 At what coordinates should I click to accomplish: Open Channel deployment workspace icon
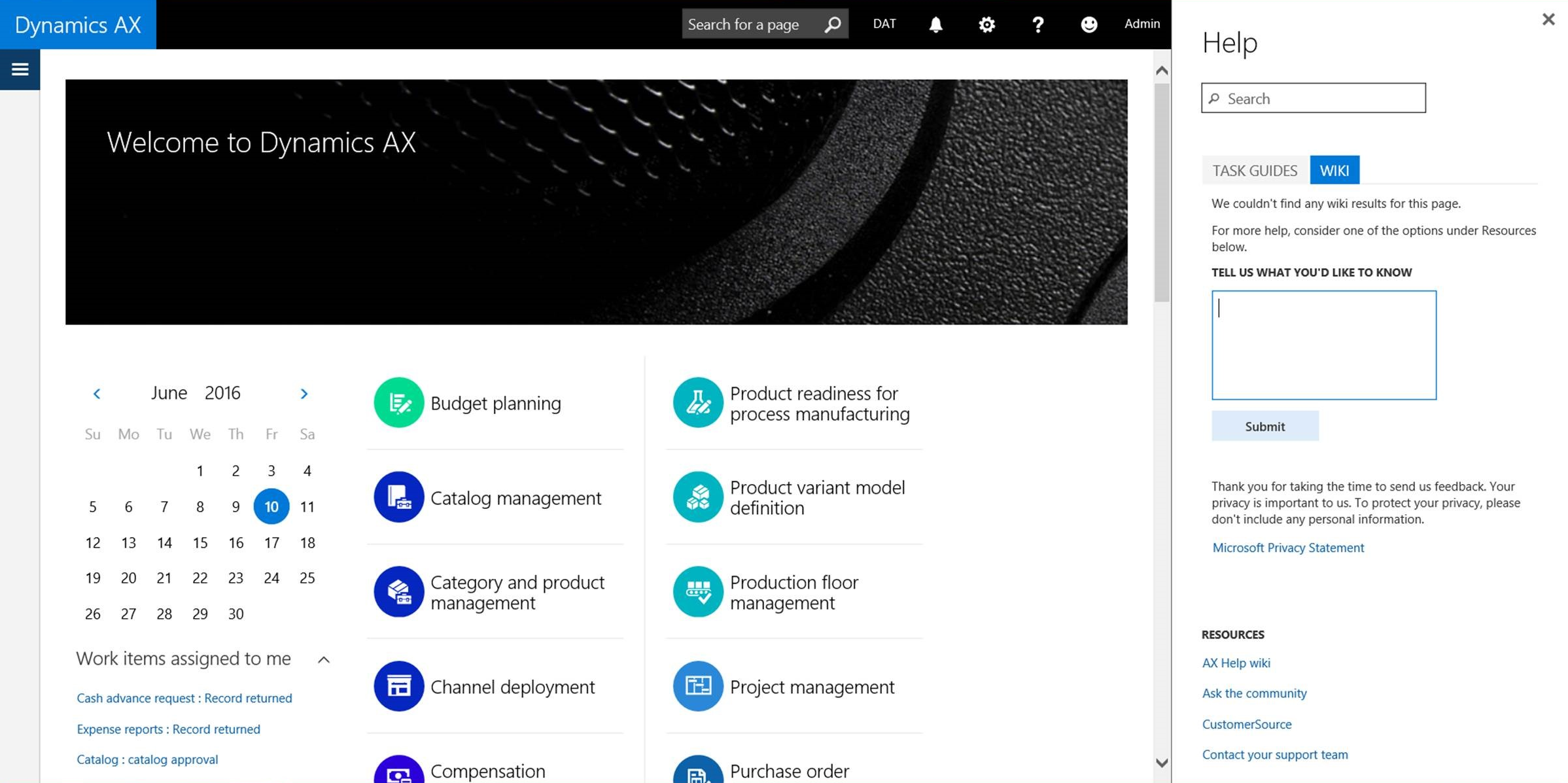click(x=398, y=686)
